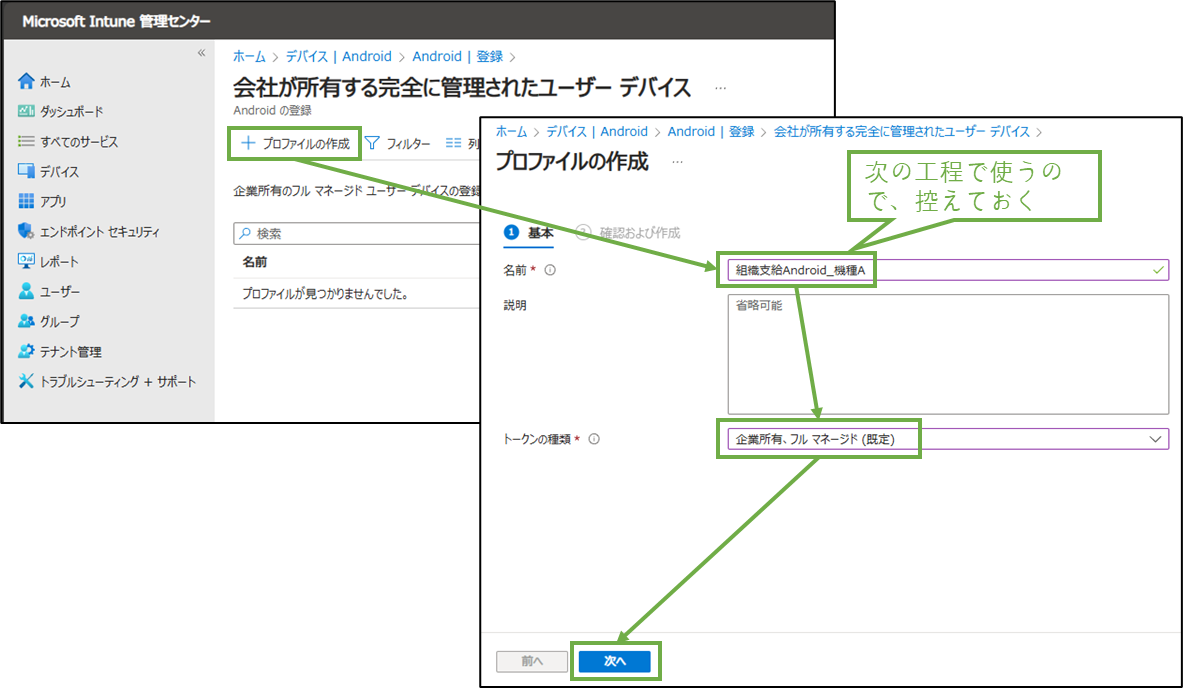Screen dimensions: 1183x688
Task: Click the columns icon beside フィルター
Action: coord(453,143)
